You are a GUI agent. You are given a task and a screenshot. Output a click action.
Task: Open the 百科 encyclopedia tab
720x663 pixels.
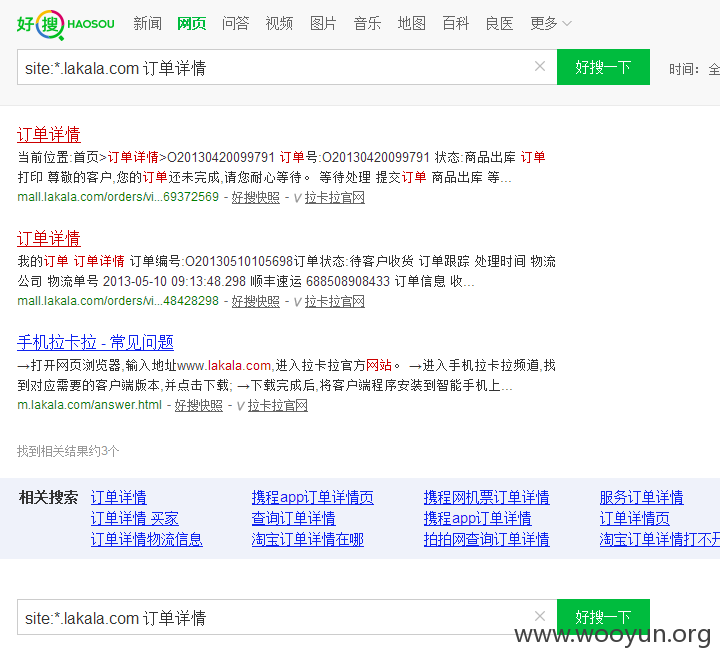[456, 23]
